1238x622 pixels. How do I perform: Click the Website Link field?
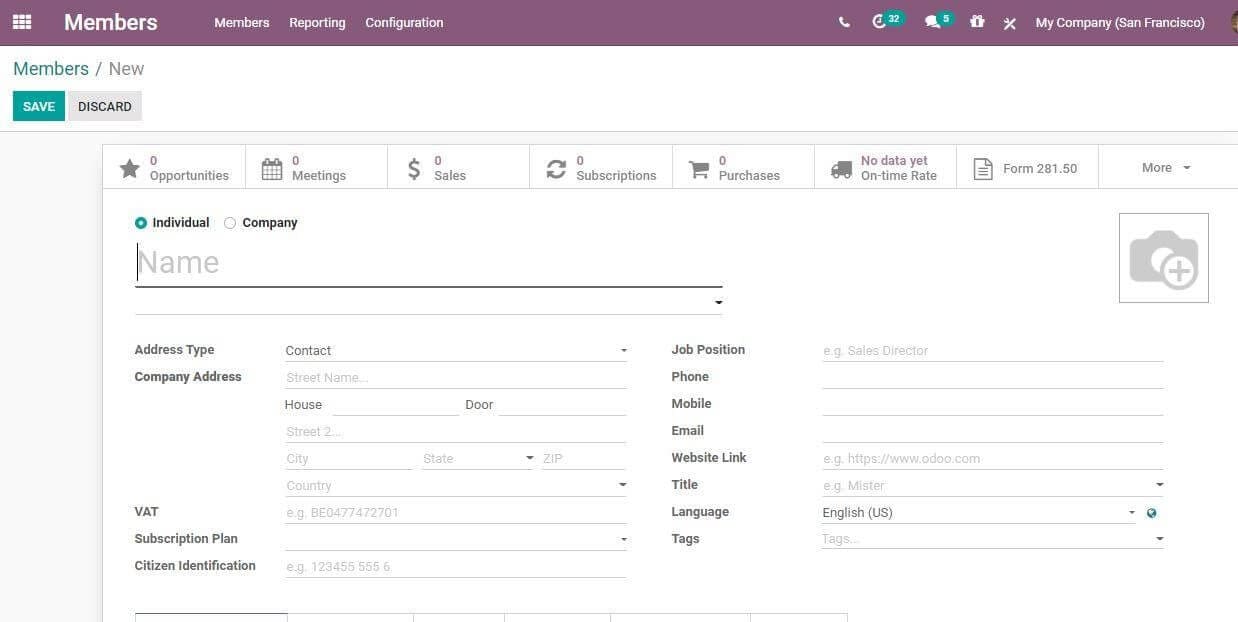click(x=993, y=459)
